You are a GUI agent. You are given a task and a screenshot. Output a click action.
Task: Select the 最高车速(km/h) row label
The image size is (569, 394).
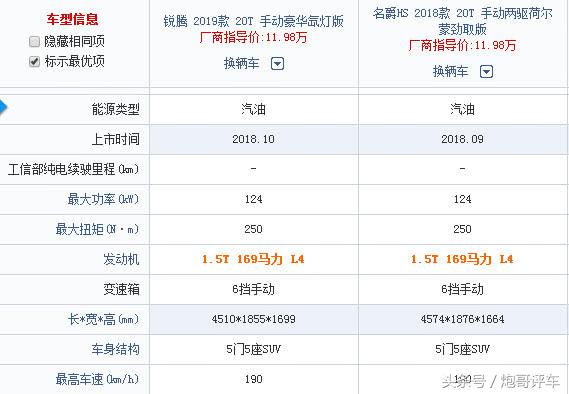[97, 379]
